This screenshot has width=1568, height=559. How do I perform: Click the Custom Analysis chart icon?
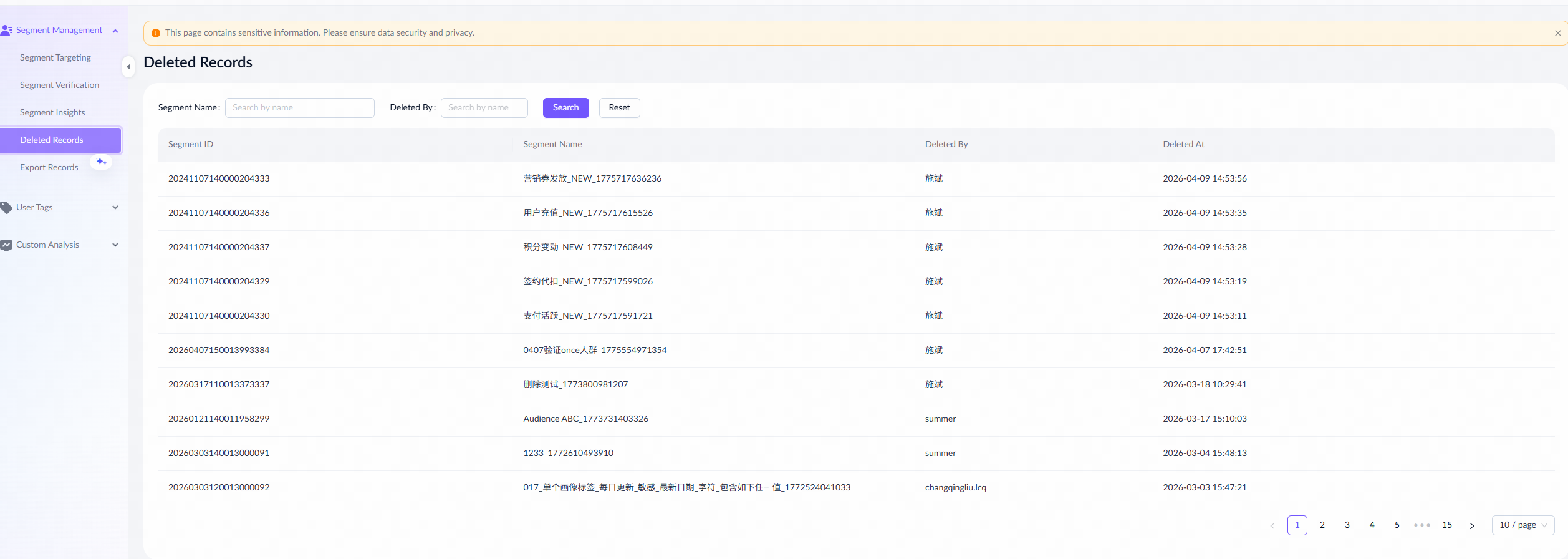pyautogui.click(x=7, y=245)
